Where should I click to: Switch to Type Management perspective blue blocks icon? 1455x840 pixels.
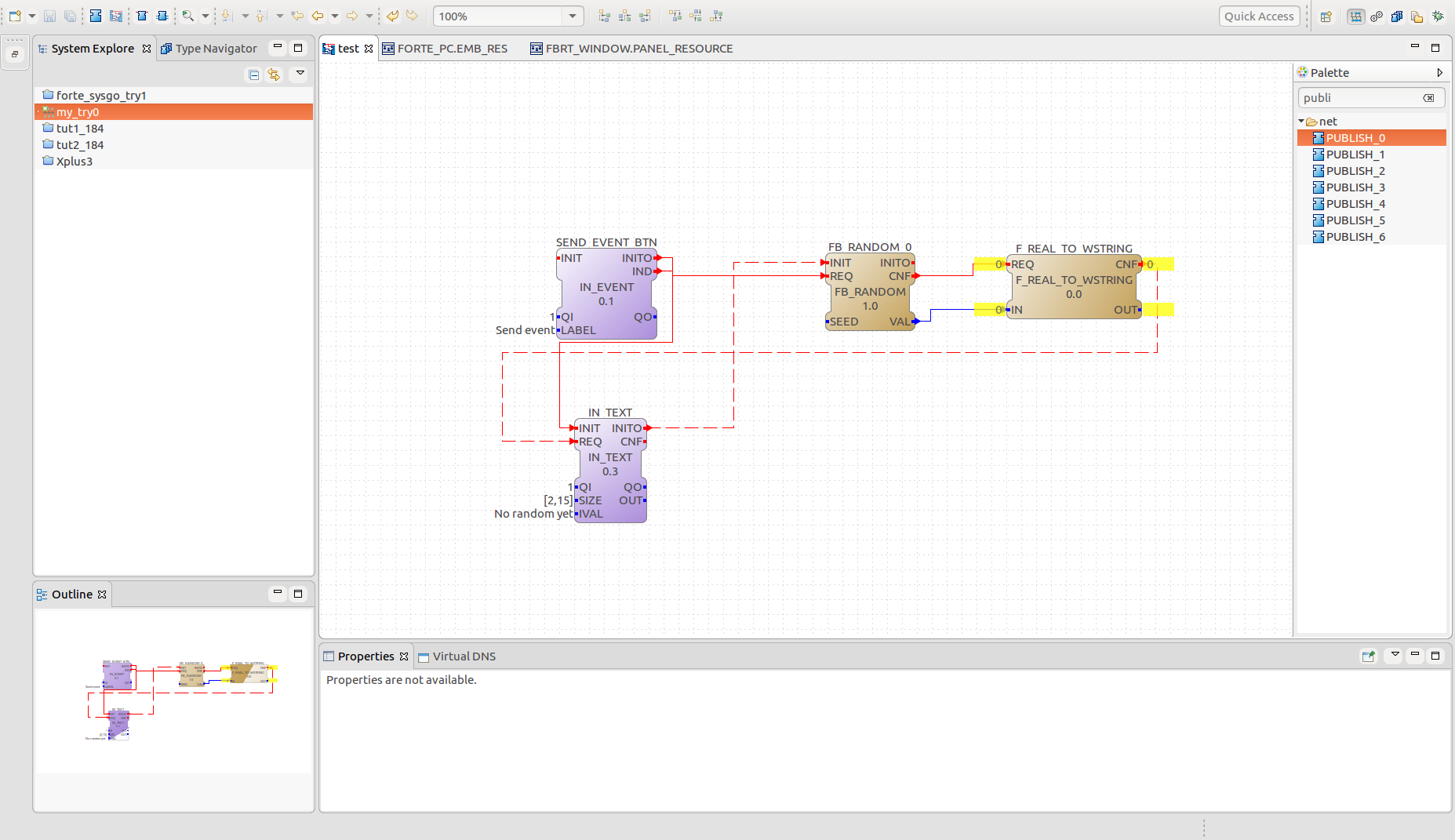point(1397,16)
